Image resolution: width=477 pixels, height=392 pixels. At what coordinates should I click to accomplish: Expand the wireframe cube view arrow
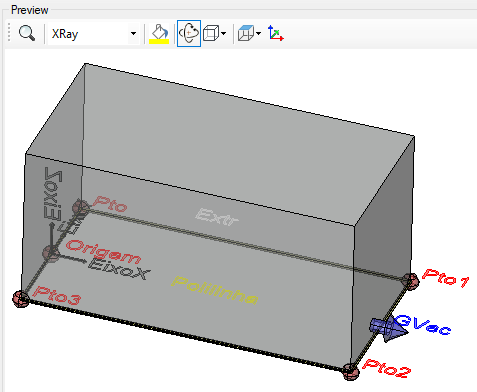(223, 33)
